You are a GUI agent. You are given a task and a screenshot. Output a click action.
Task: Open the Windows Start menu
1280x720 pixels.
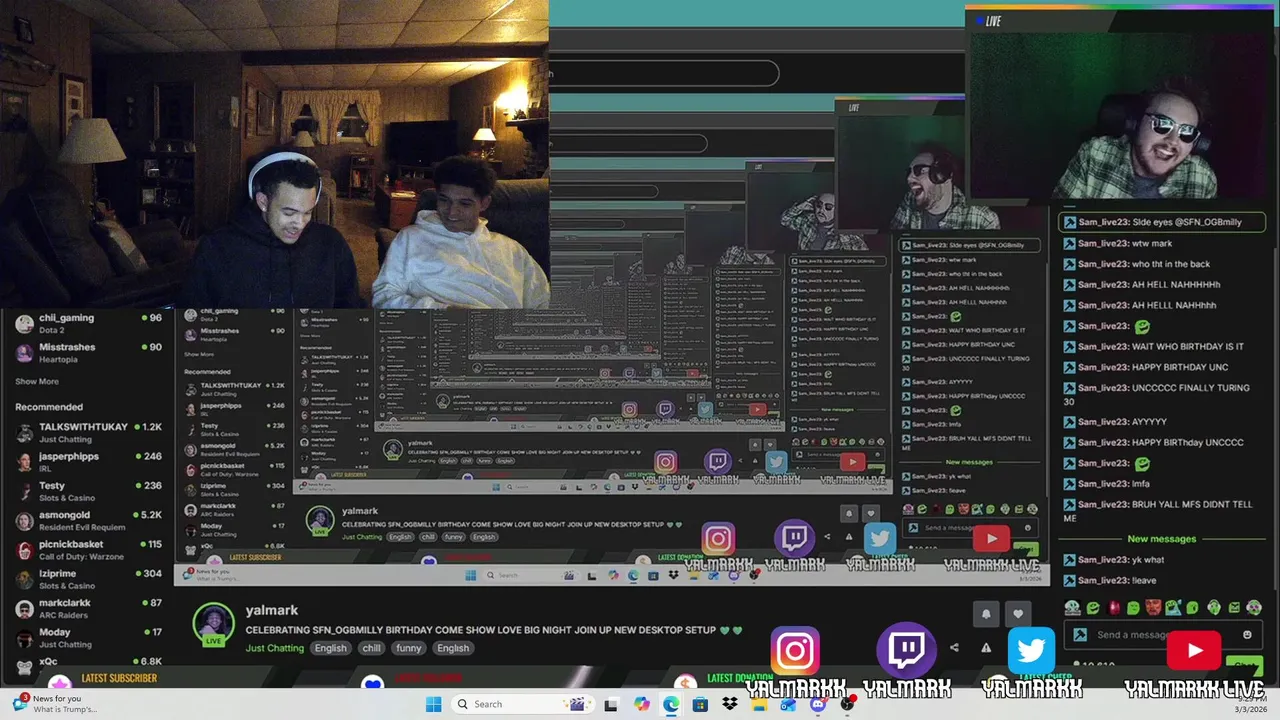[433, 704]
